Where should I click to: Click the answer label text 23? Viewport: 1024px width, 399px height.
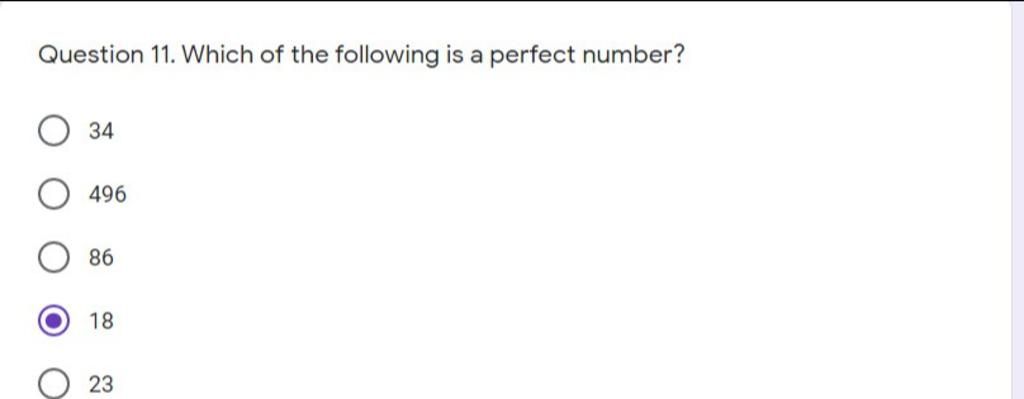tap(101, 384)
